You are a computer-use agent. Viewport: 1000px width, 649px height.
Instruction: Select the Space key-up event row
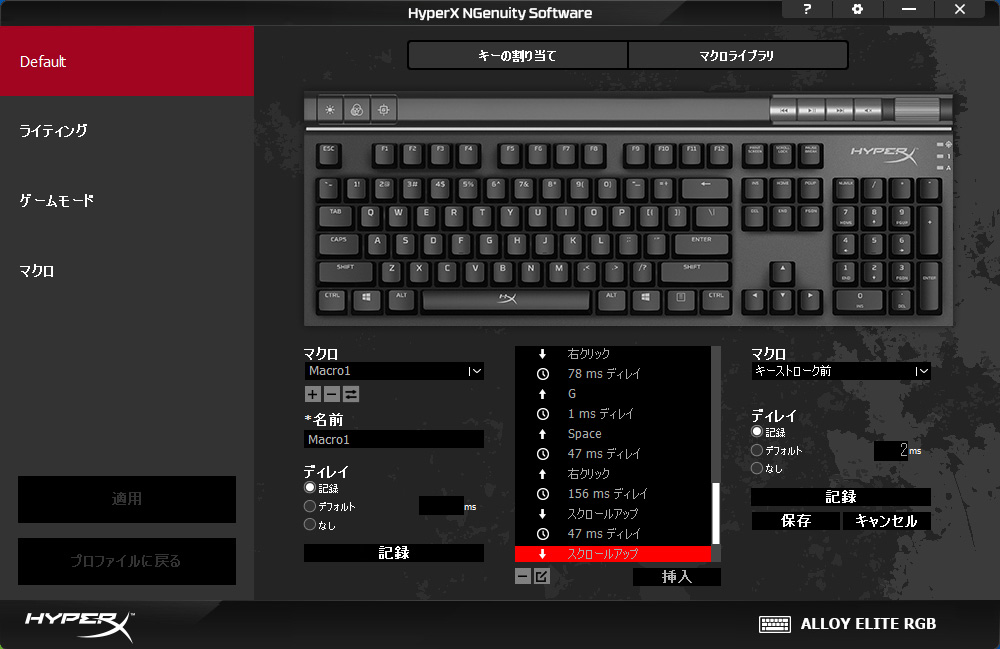click(x=613, y=434)
